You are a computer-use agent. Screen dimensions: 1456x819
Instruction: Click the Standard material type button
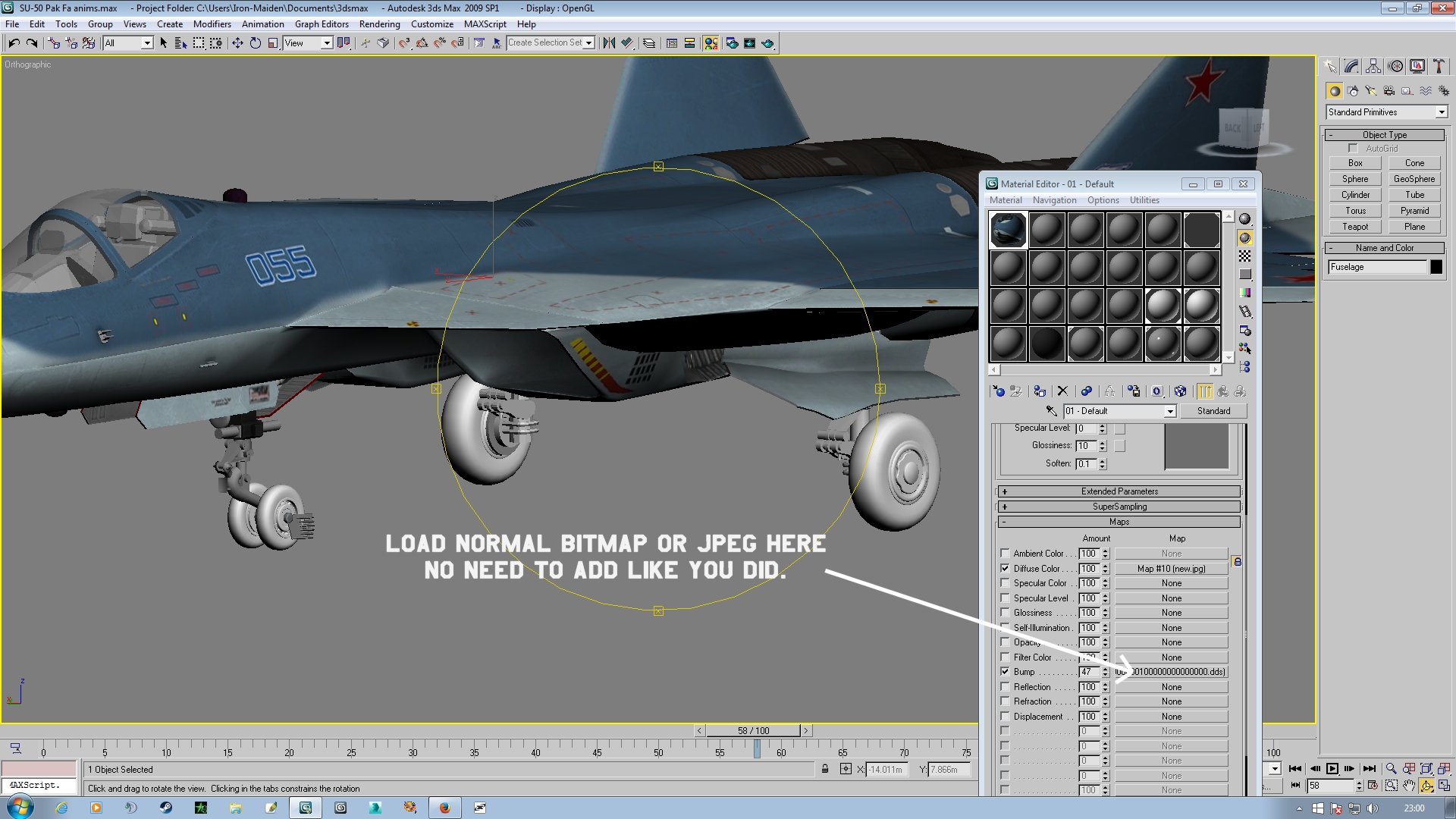(x=1213, y=411)
